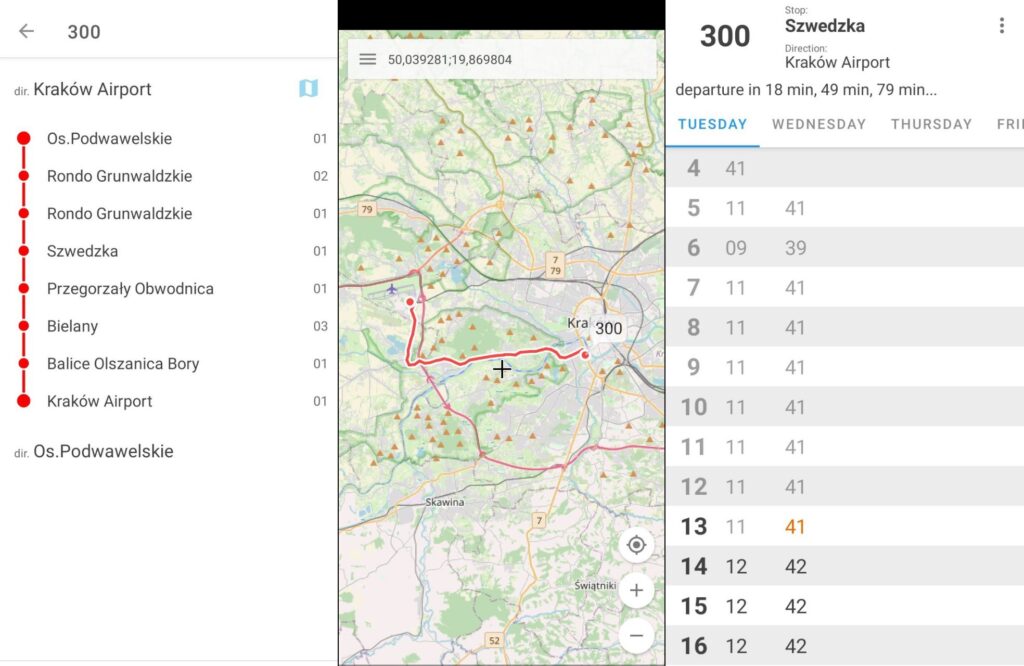
Task: Tap the highlighted 13:41 departure
Action: [795, 527]
